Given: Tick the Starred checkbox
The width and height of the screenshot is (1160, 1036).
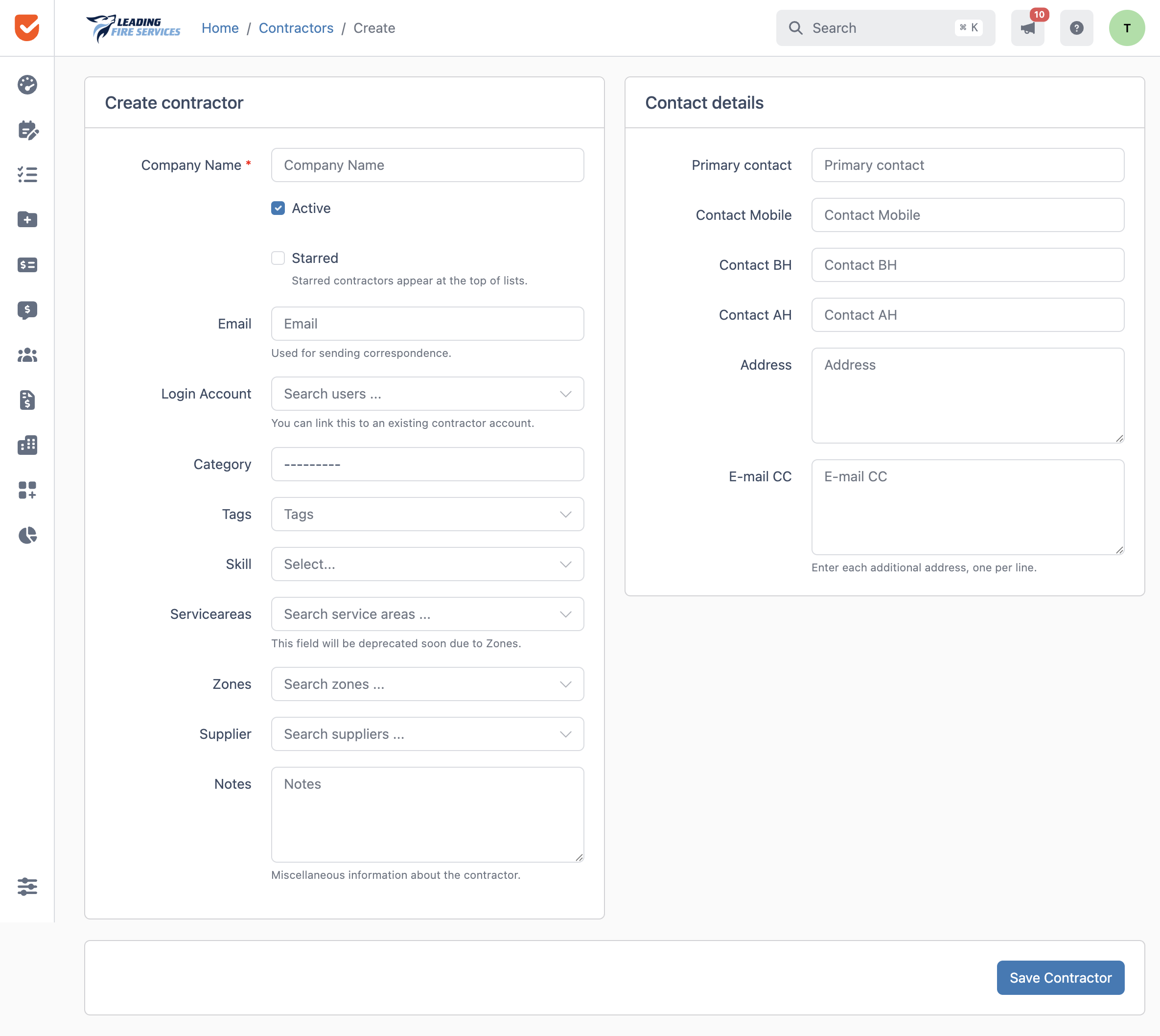Looking at the screenshot, I should coord(278,259).
